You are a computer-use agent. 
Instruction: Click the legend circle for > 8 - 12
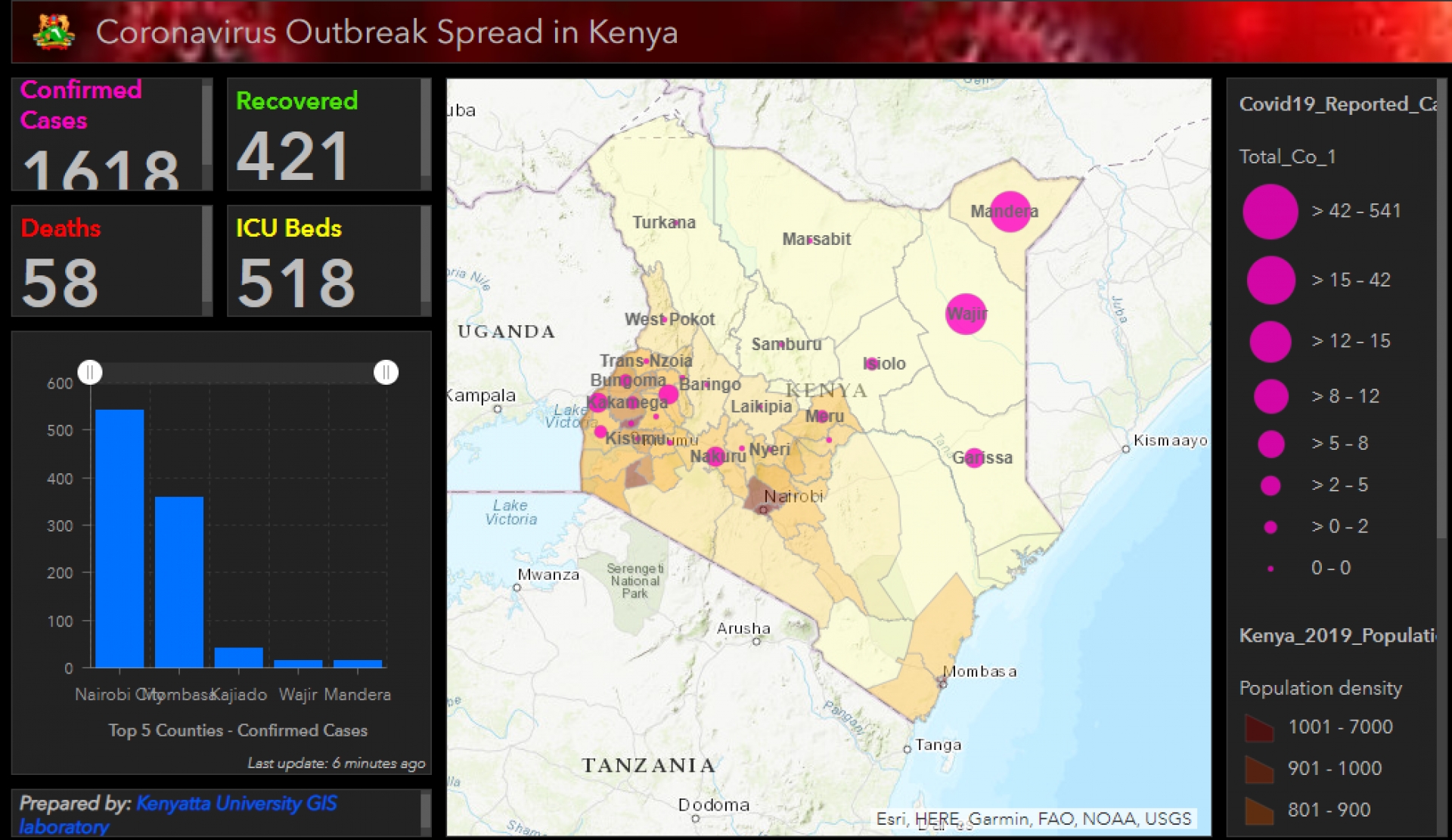pos(1270,396)
